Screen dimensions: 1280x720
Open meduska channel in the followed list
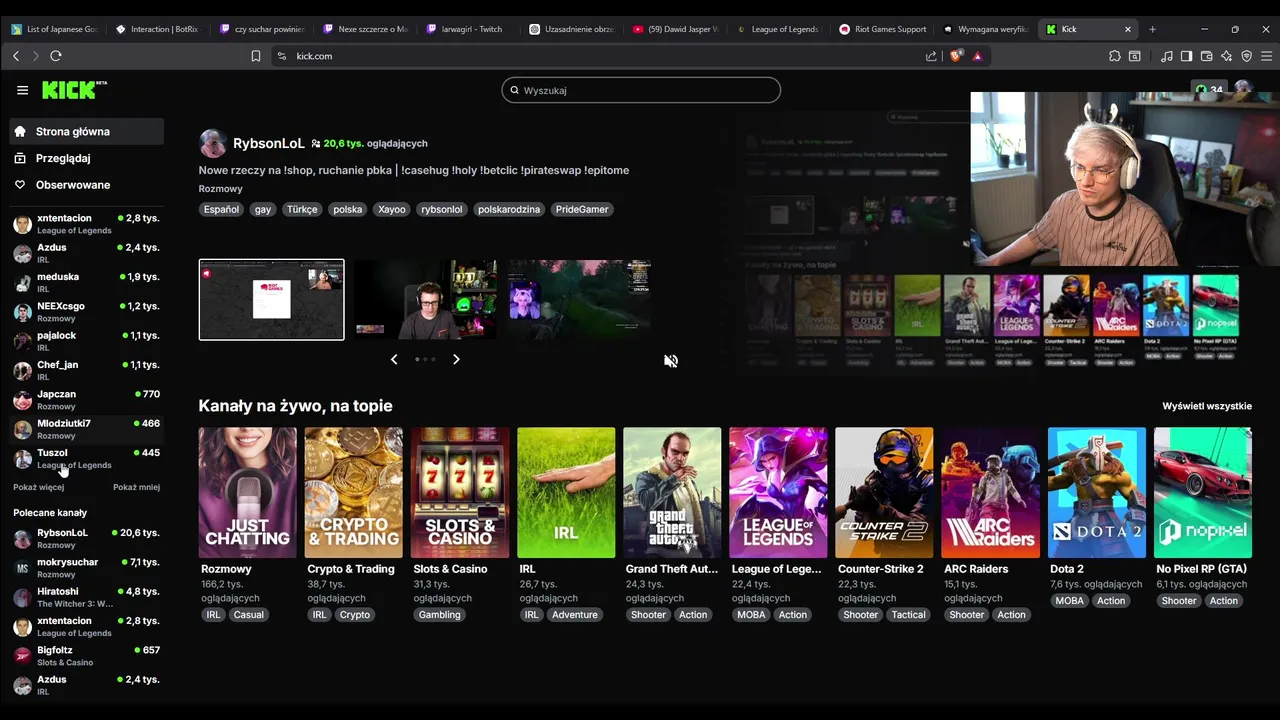87,282
